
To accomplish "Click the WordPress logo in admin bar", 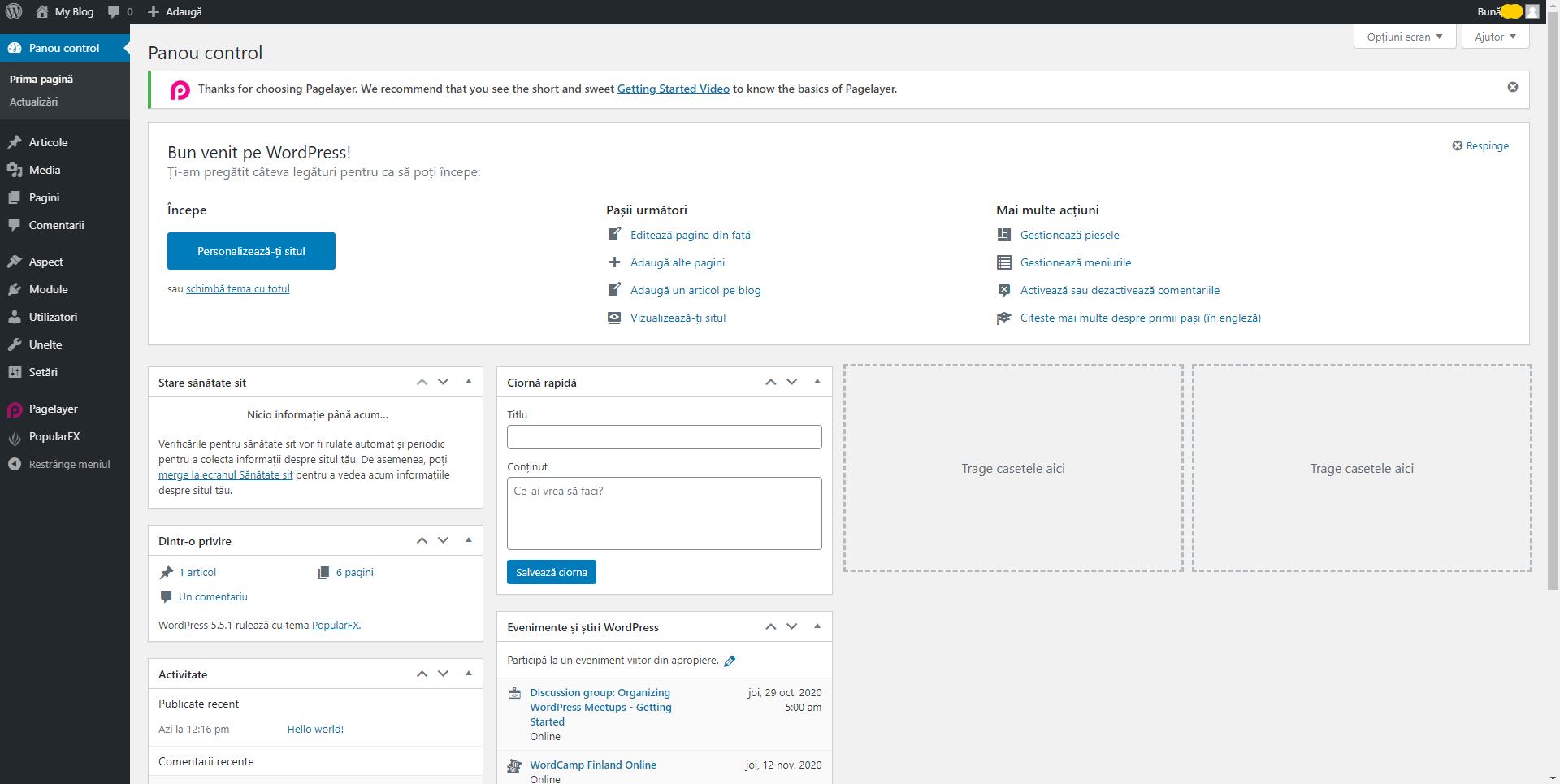I will pos(14,11).
